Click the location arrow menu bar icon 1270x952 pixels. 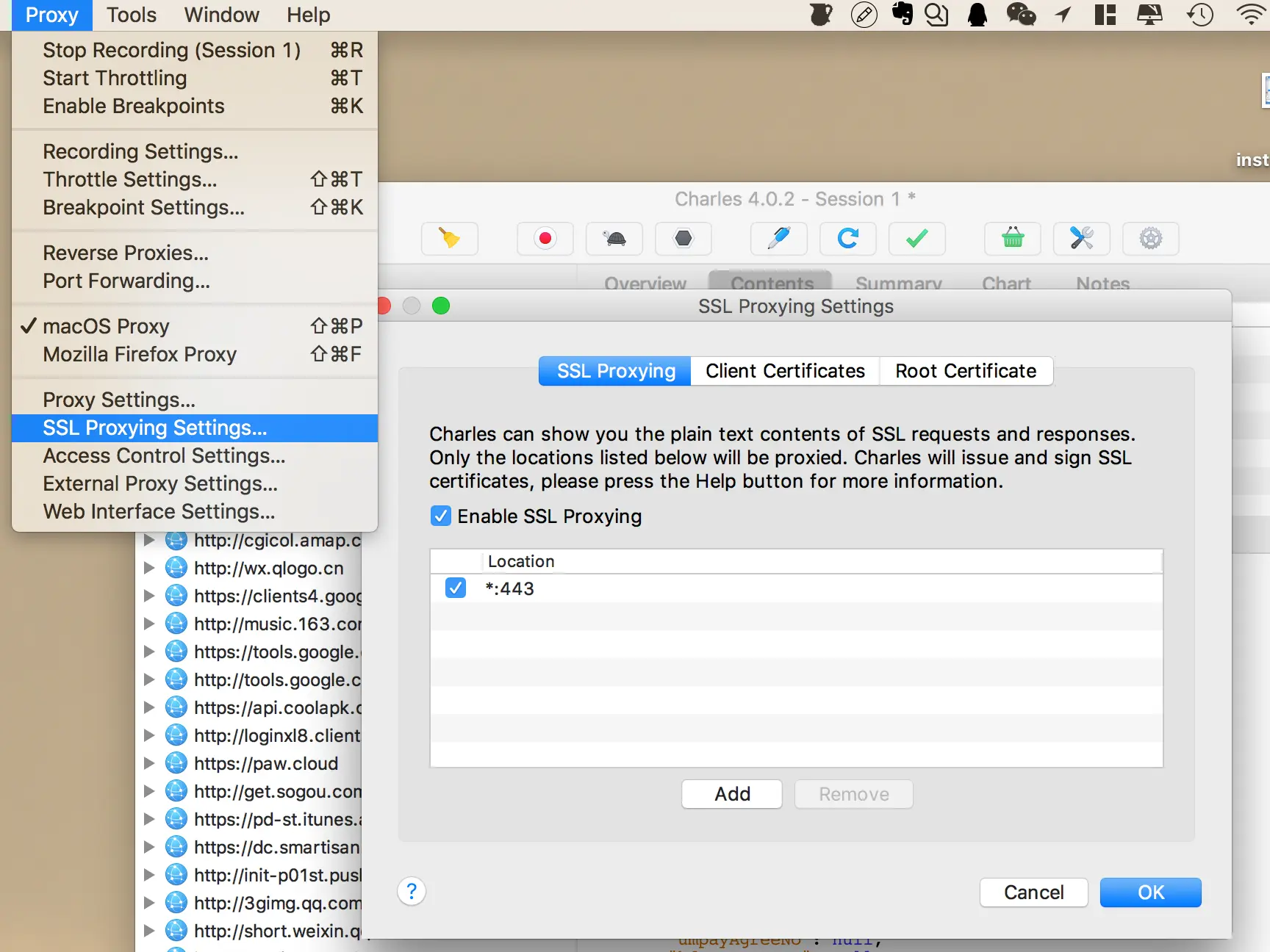point(1063,14)
